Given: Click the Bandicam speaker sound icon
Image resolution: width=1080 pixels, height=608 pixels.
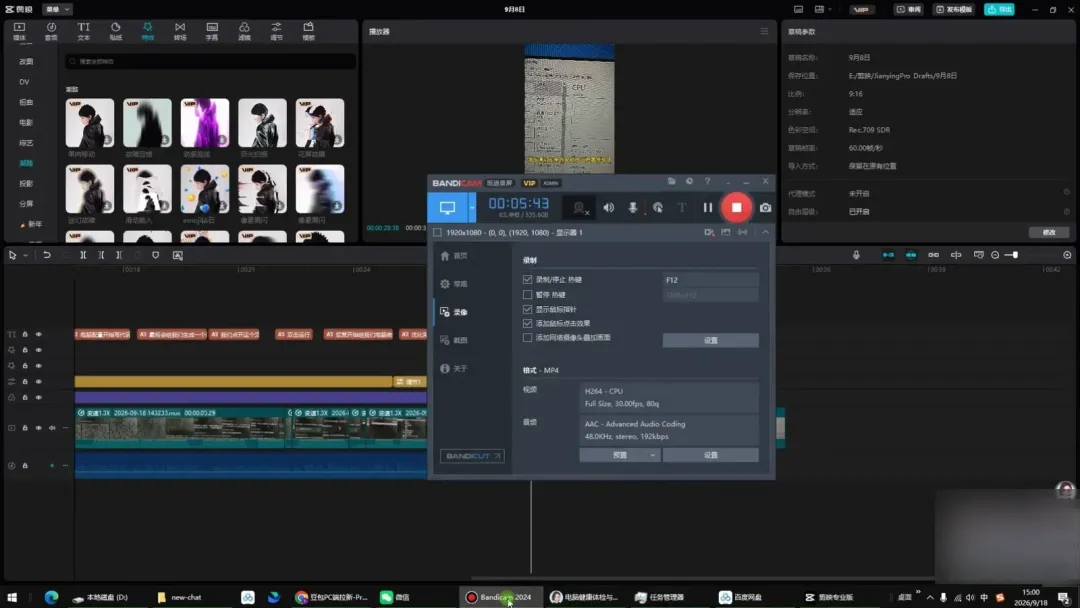Looking at the screenshot, I should [x=609, y=207].
